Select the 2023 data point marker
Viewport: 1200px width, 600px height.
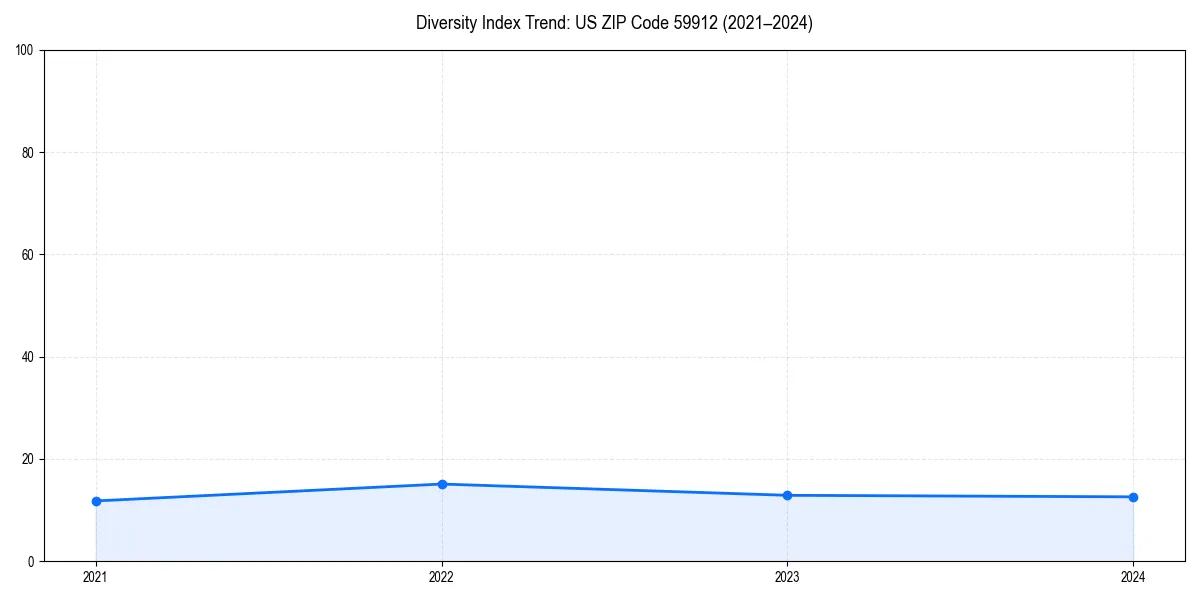point(788,494)
